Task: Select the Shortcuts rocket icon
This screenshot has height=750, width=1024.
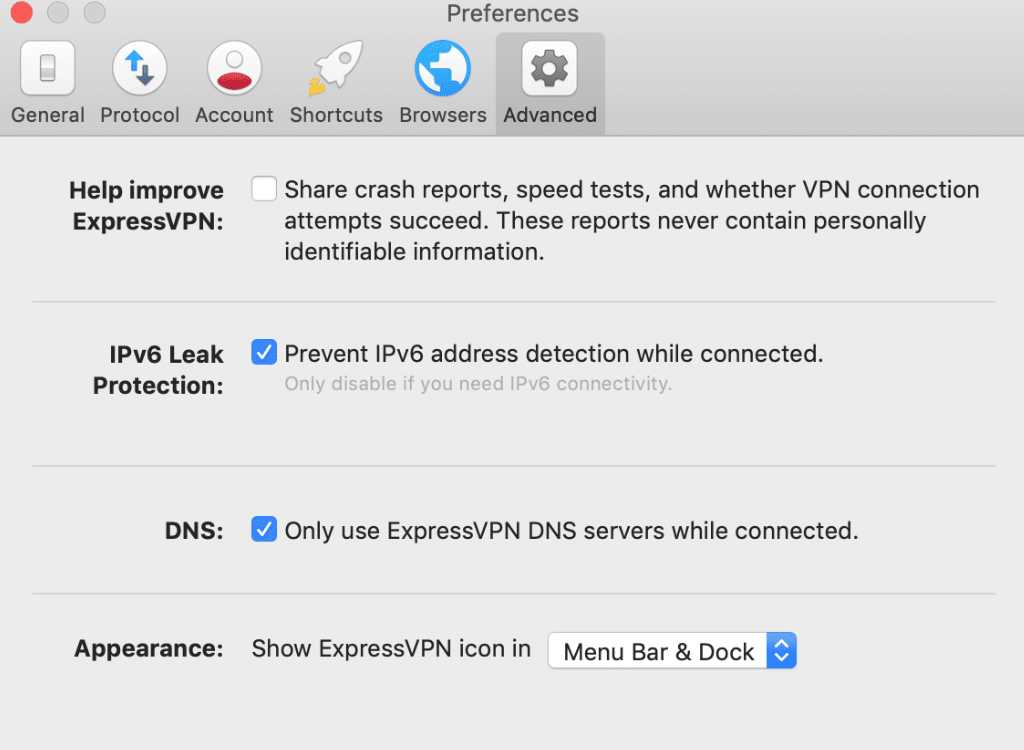Action: tap(336, 68)
